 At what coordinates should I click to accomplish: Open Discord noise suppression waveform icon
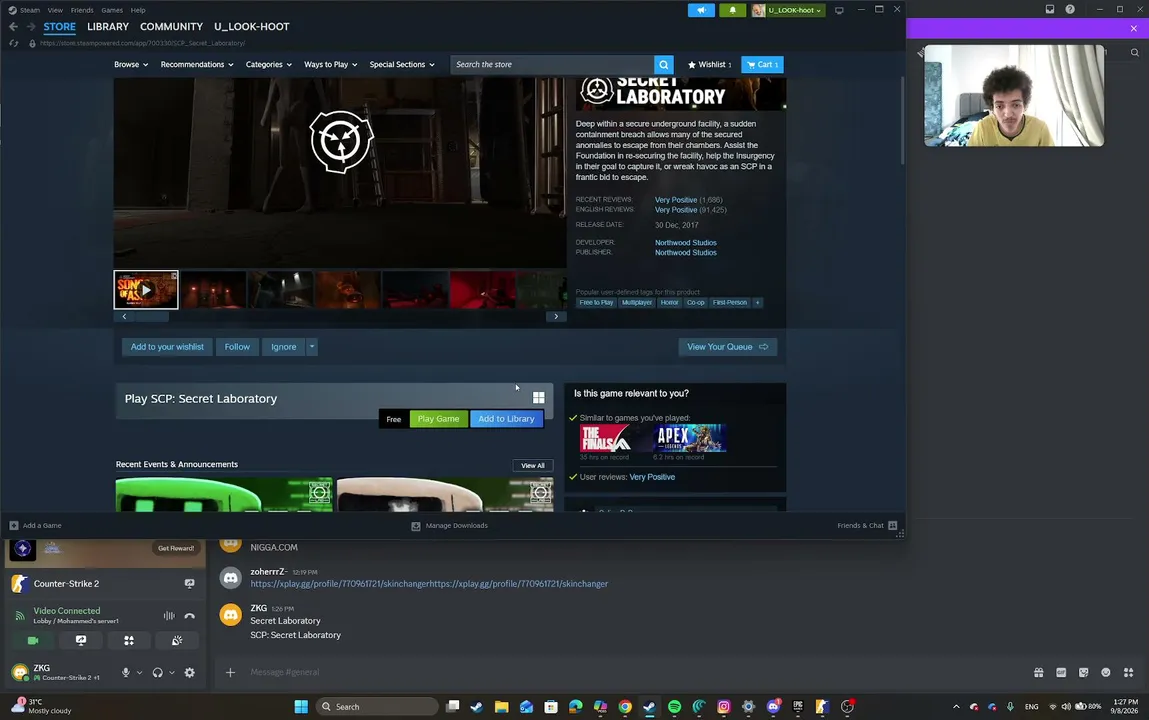coord(169,616)
